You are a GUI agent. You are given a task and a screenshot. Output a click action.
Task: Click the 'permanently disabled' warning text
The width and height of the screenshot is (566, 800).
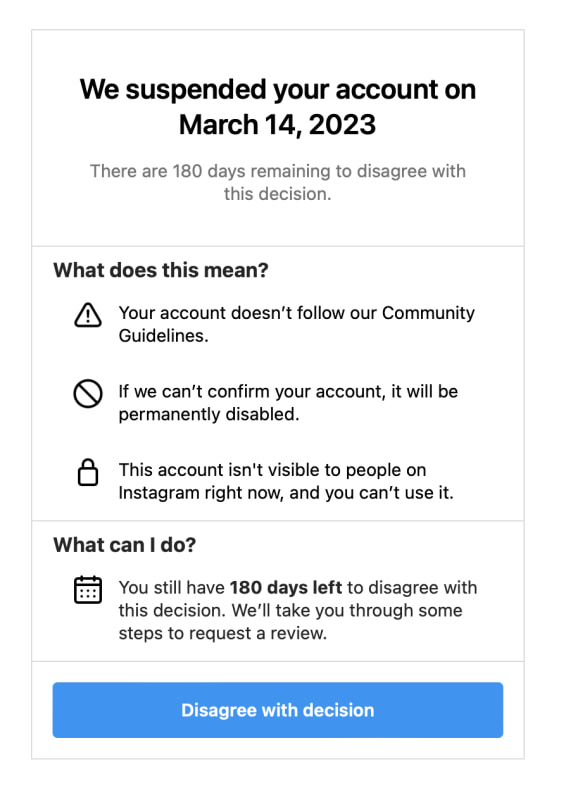coord(209,414)
